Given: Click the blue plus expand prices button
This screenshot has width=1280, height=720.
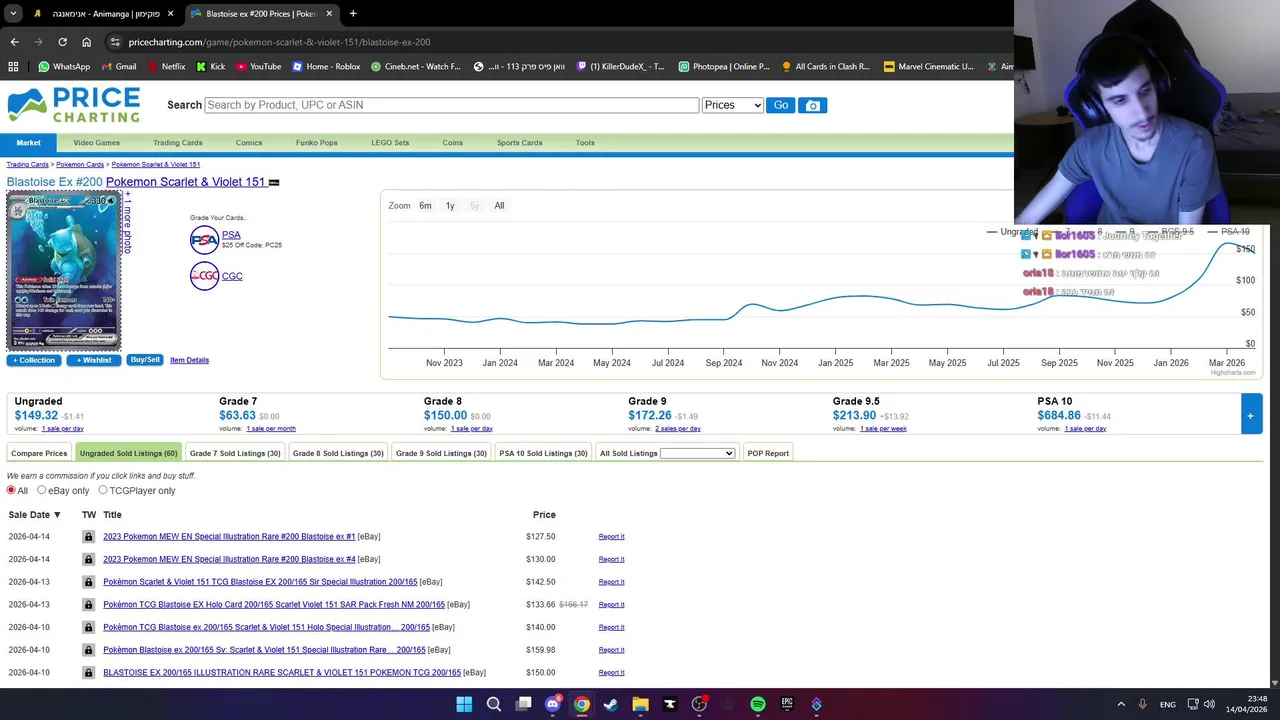Looking at the screenshot, I should point(1250,415).
